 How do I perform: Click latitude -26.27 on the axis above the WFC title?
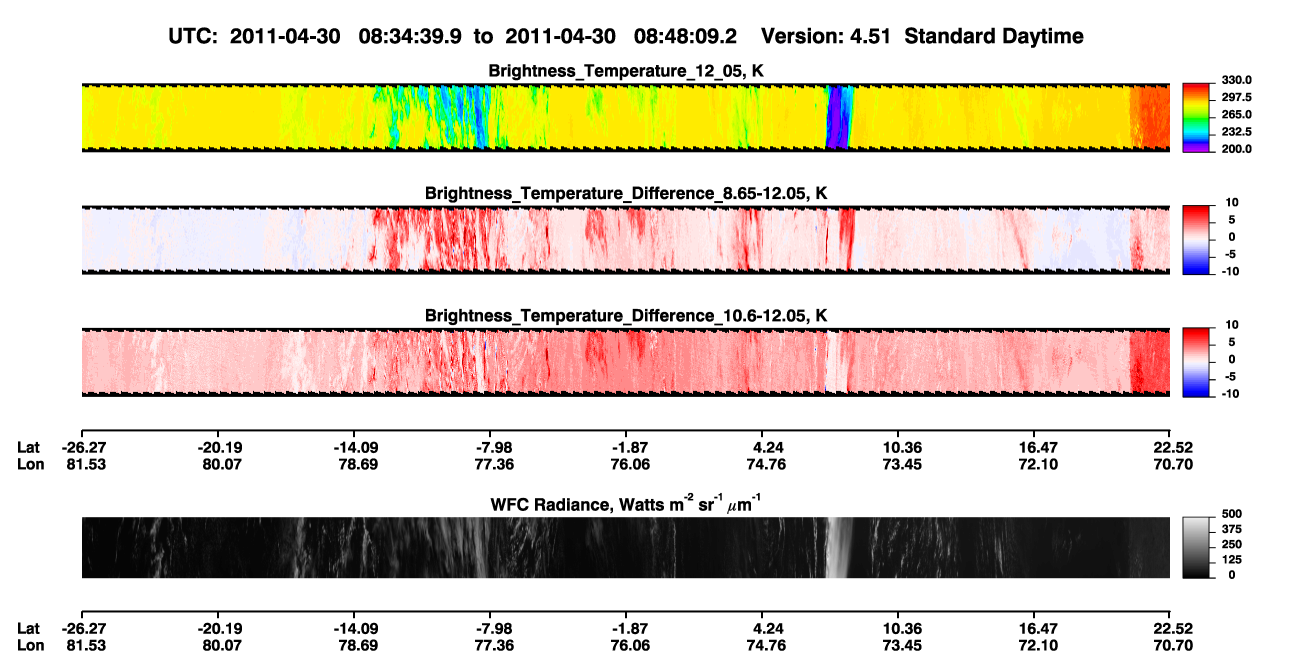pos(81,448)
